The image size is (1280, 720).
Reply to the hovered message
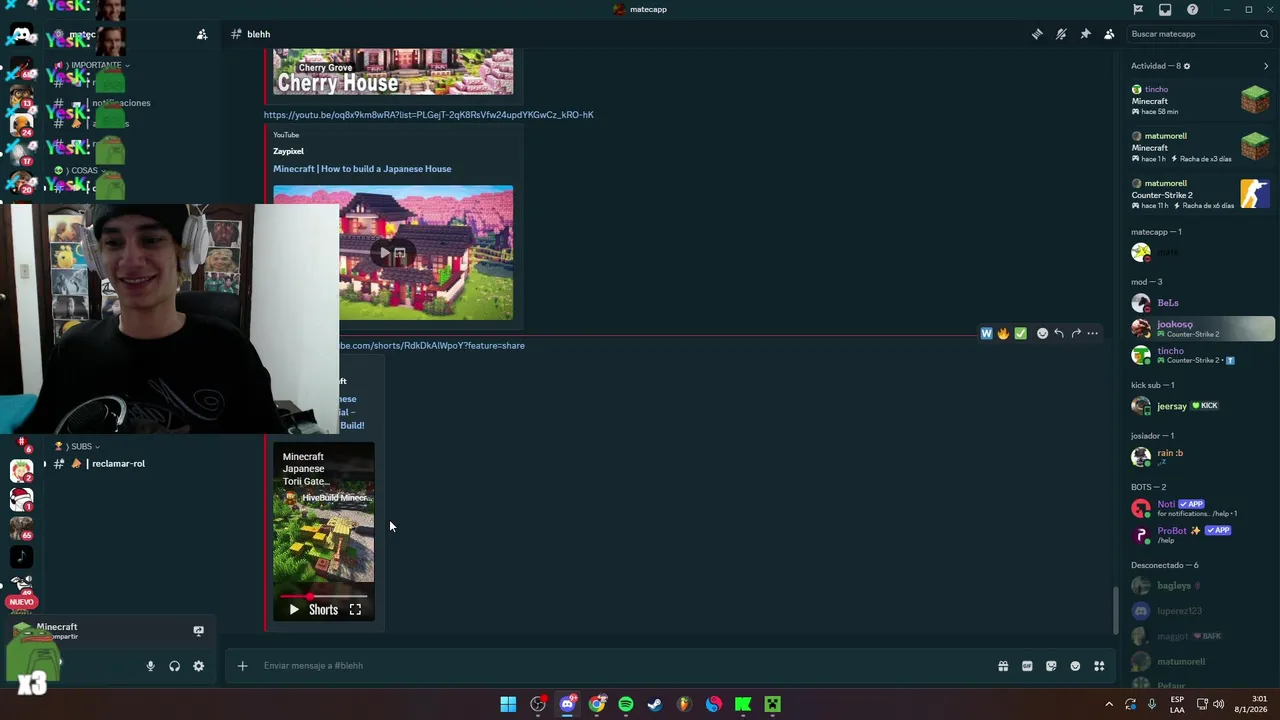[1059, 334]
